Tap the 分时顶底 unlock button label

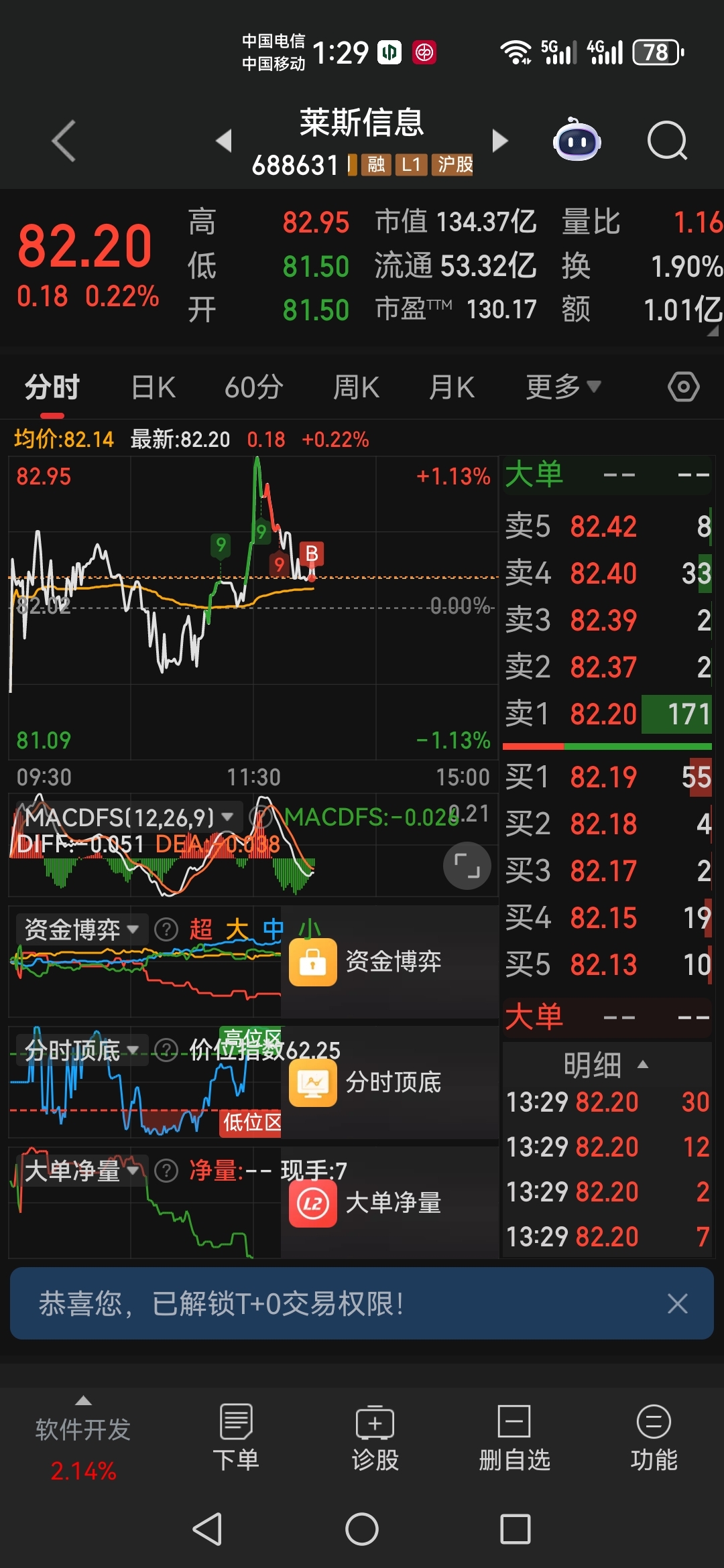[x=394, y=1082]
